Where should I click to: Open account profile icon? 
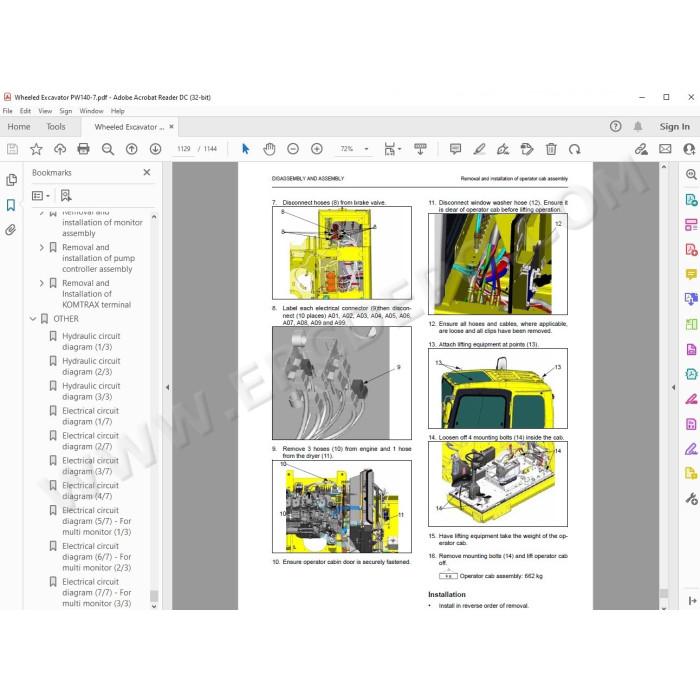tap(689, 149)
